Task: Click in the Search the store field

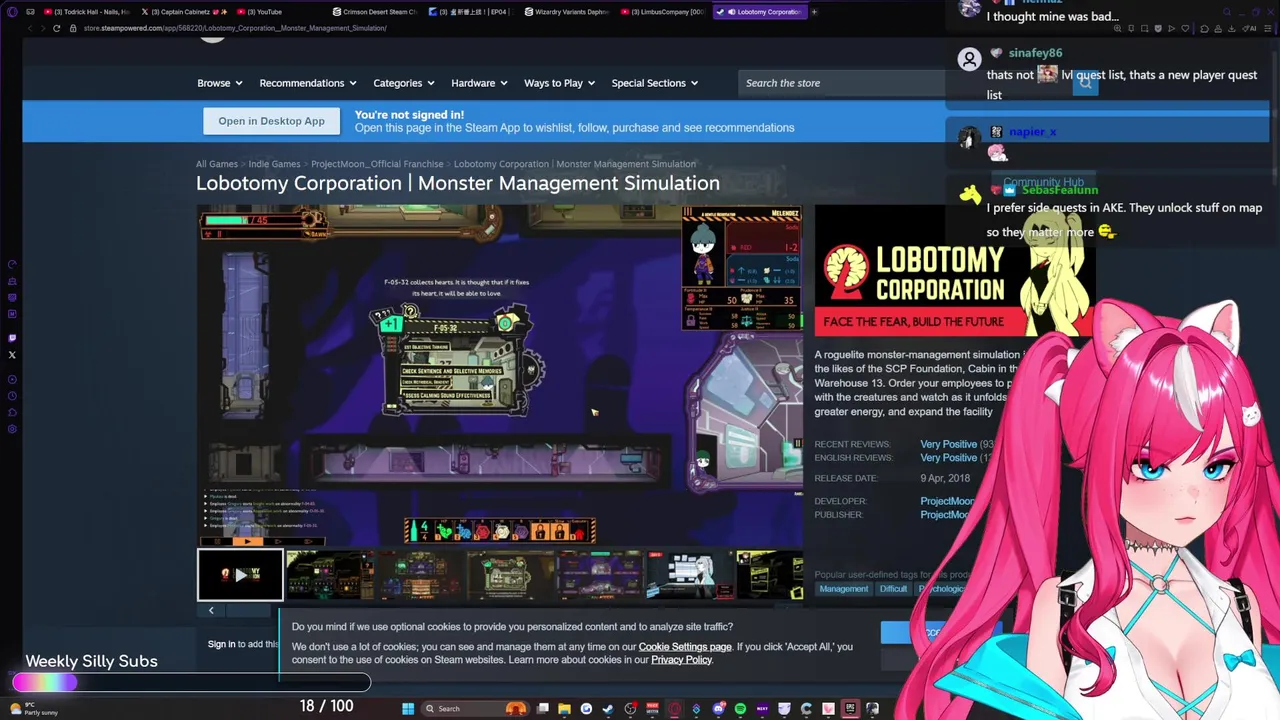Action: pyautogui.click(x=905, y=83)
